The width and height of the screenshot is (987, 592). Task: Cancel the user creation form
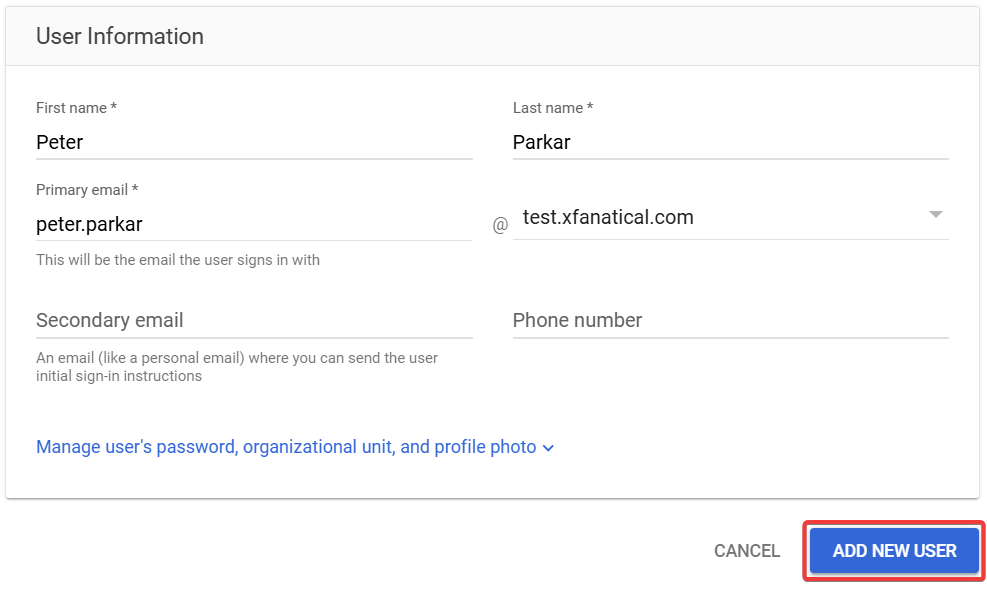[x=746, y=550]
